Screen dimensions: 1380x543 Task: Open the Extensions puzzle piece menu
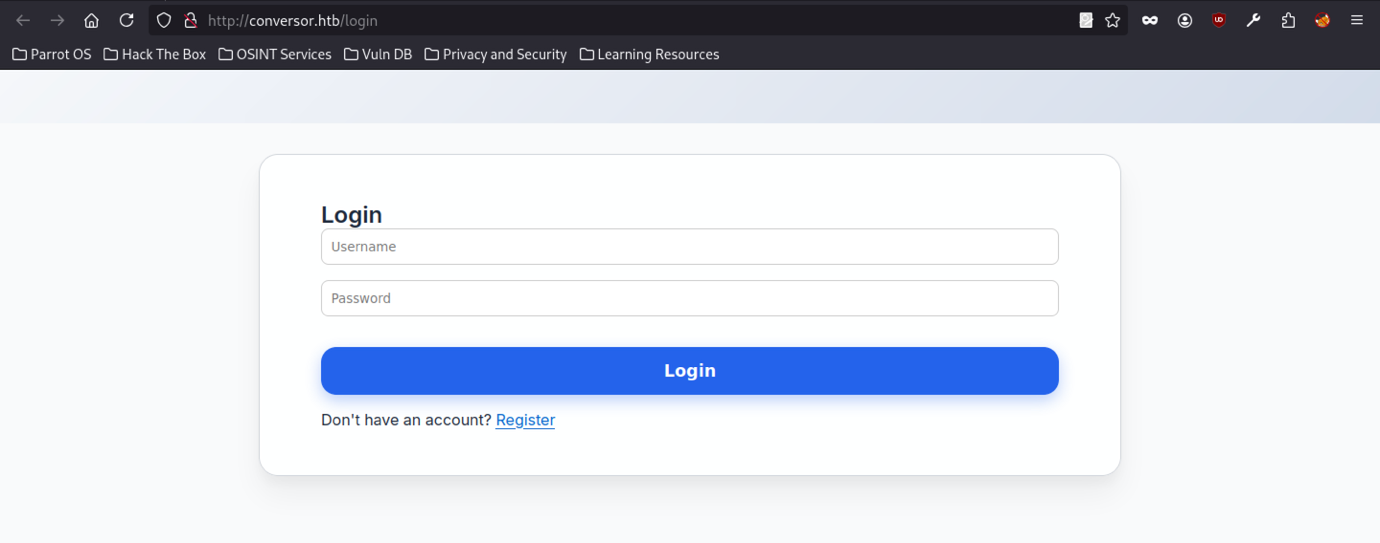point(1288,20)
